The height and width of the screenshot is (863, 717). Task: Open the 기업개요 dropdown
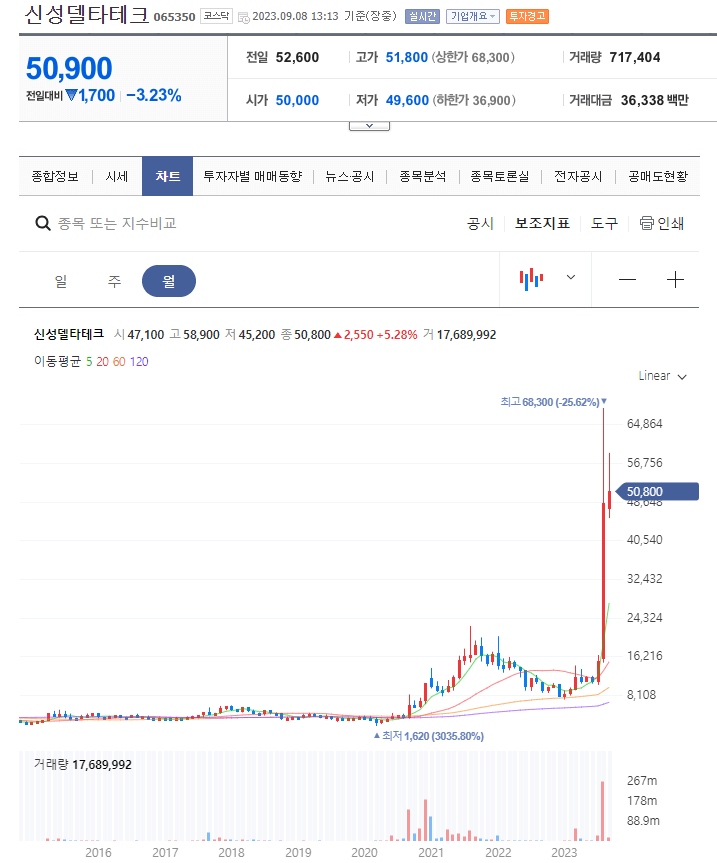472,17
